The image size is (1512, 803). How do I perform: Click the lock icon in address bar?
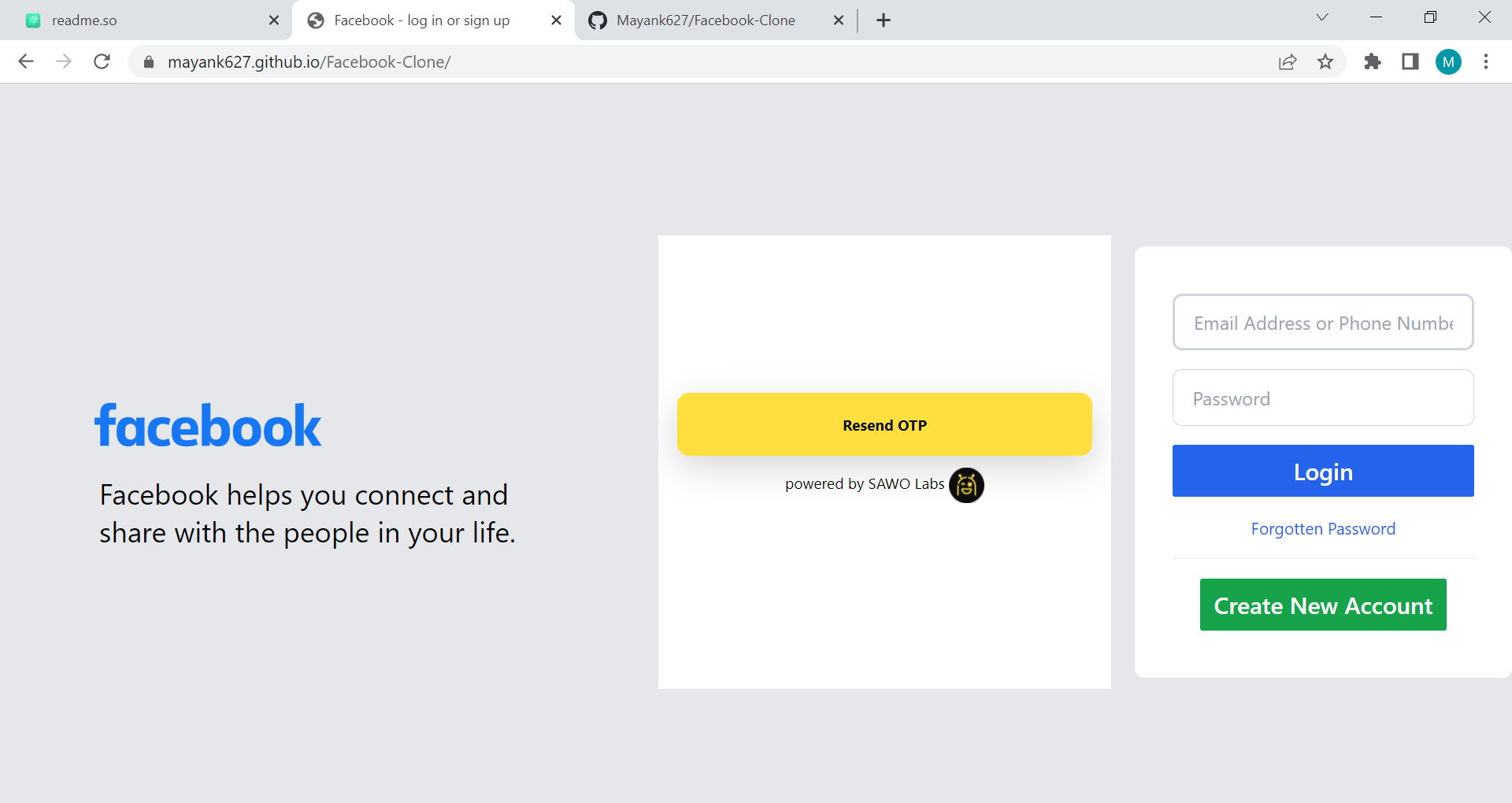point(149,62)
